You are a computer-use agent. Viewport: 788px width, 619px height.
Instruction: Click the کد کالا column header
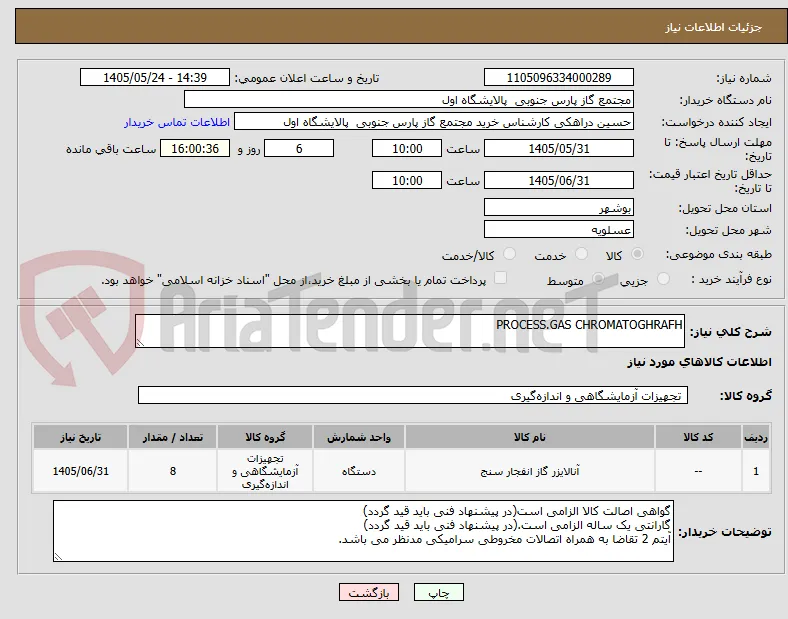tap(698, 437)
